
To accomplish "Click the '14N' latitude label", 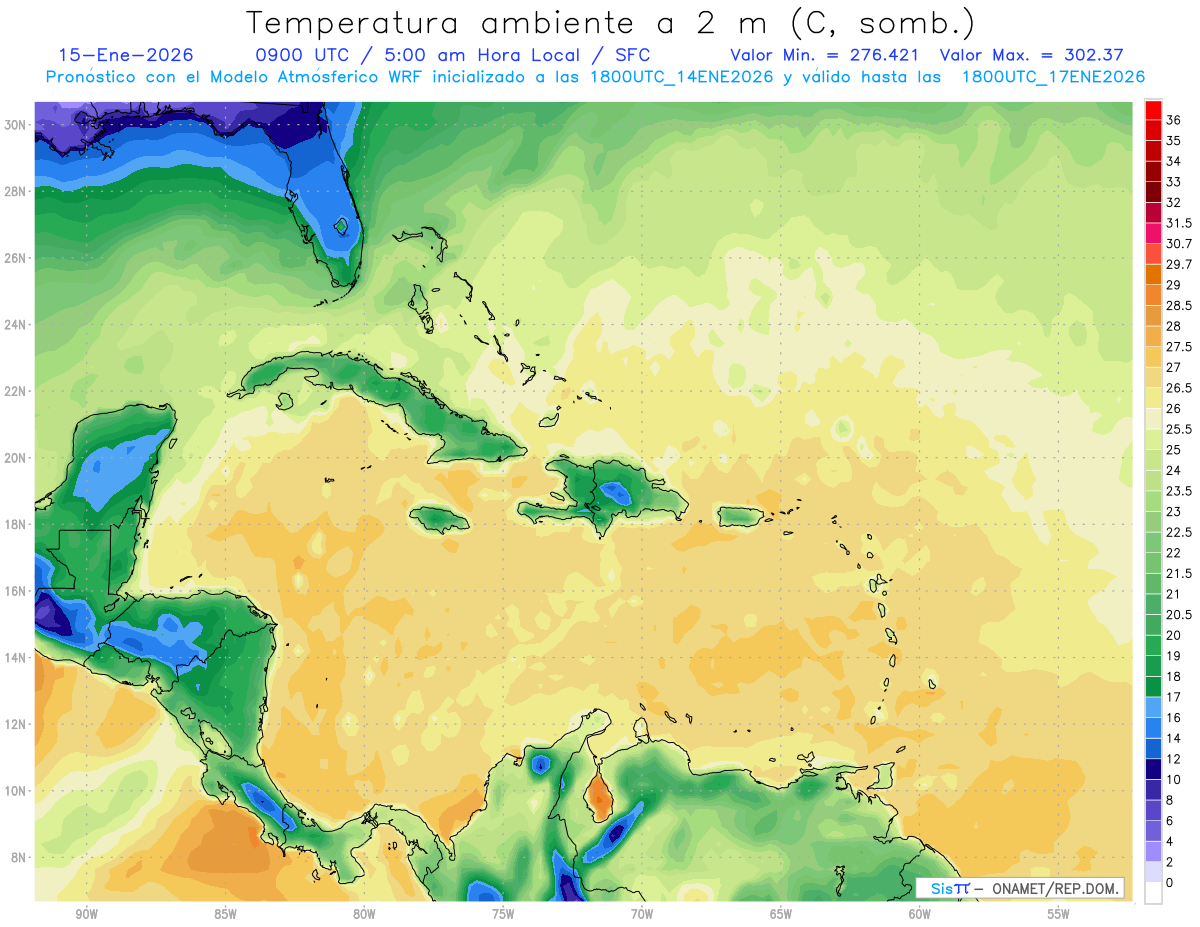I will (16, 657).
